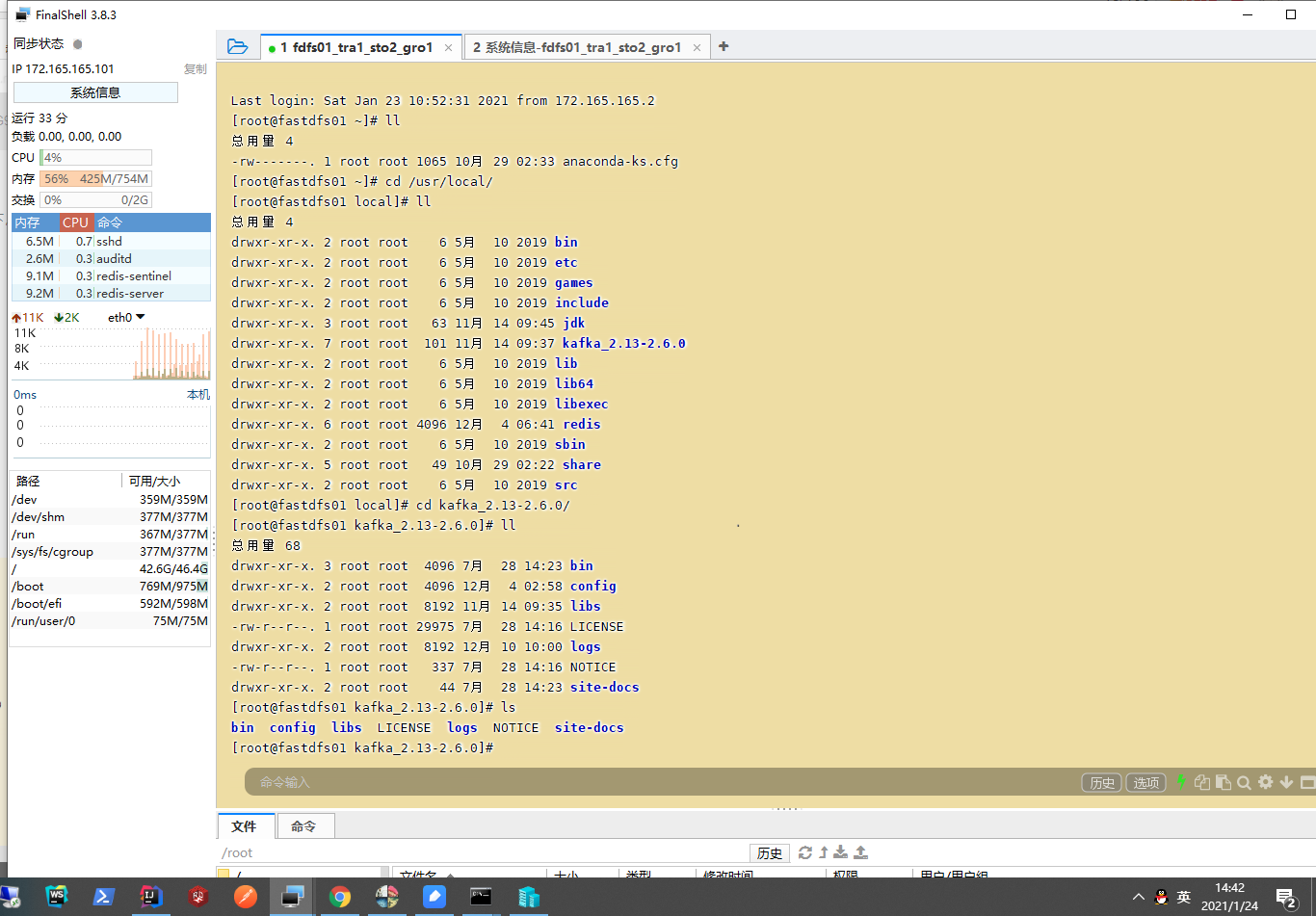This screenshot has height=916, width=1316.
Task: Click the paste icon in terminal bar
Action: tap(1224, 782)
